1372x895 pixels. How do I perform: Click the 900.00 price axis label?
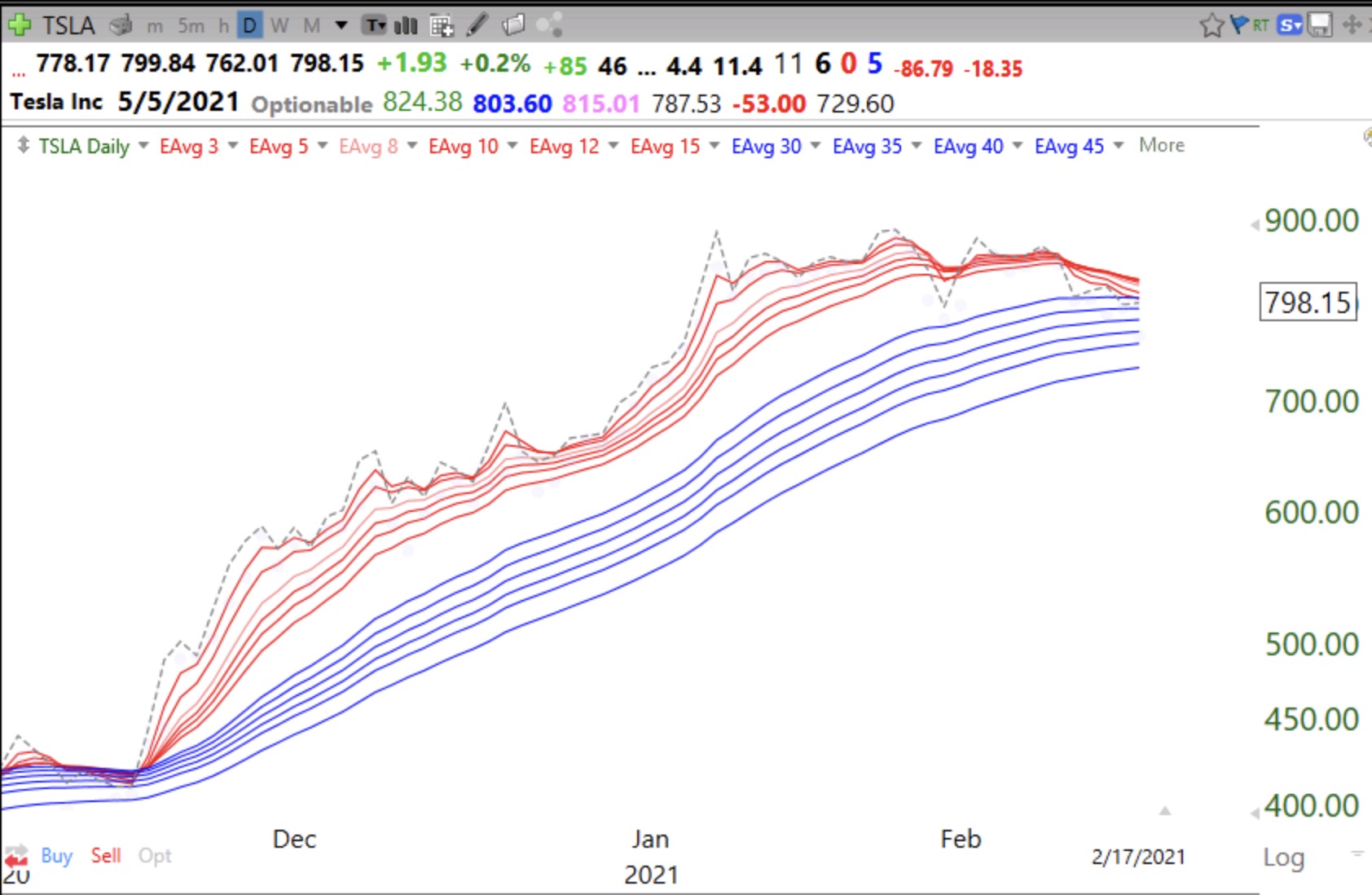coord(1312,220)
